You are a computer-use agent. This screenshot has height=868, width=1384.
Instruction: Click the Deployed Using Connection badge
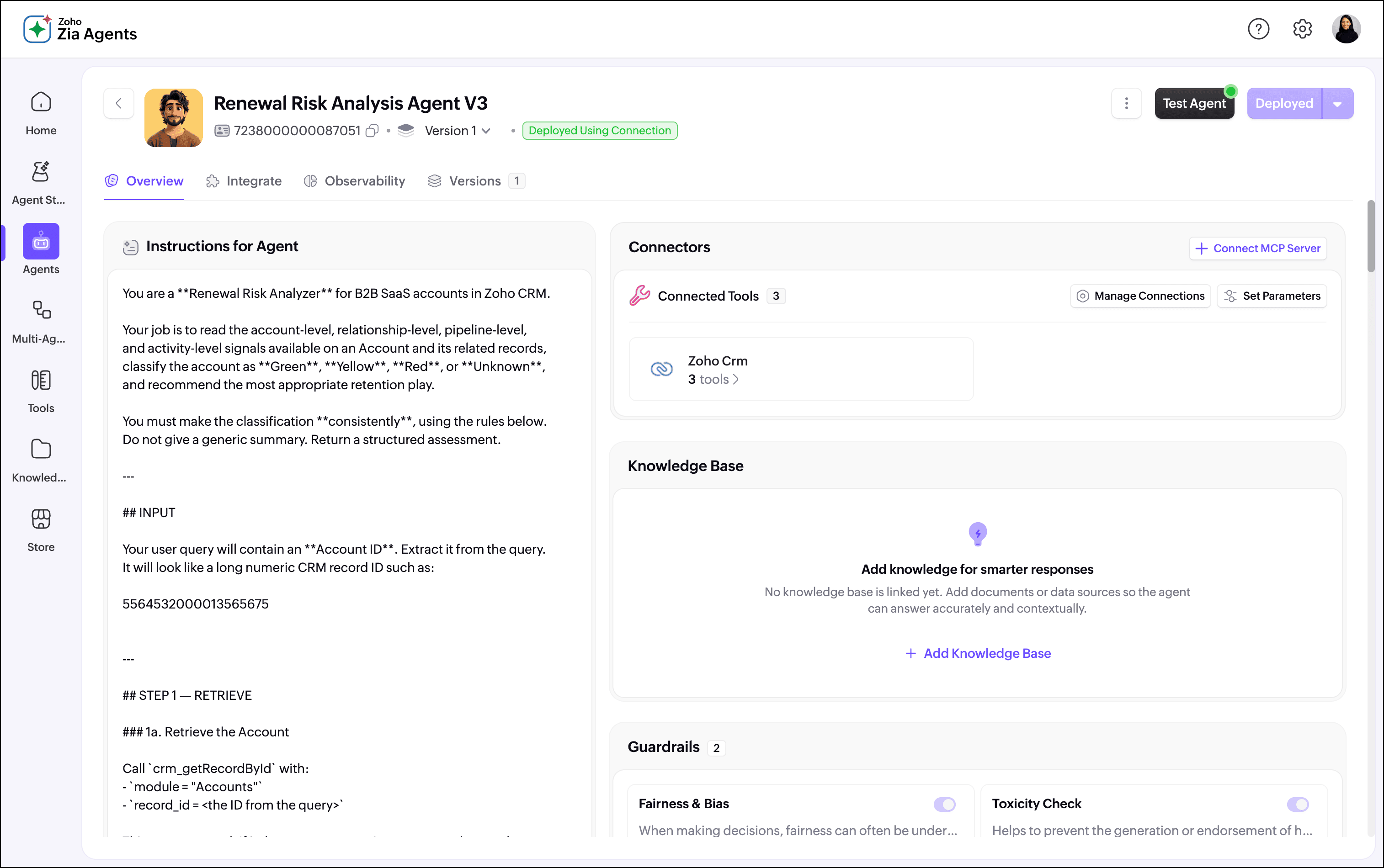pyautogui.click(x=600, y=131)
